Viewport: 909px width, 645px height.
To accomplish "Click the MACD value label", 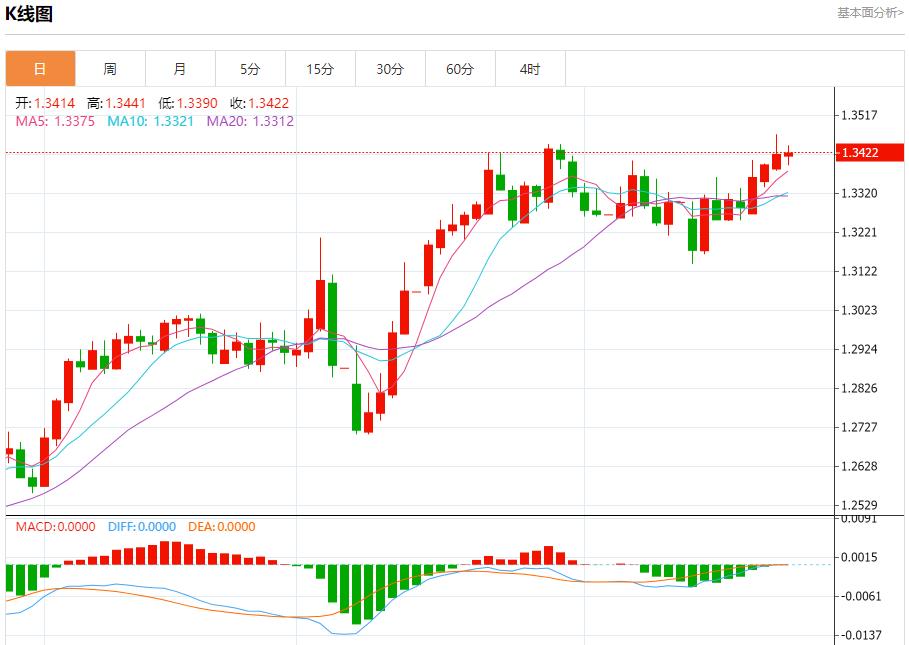I will 54,527.
